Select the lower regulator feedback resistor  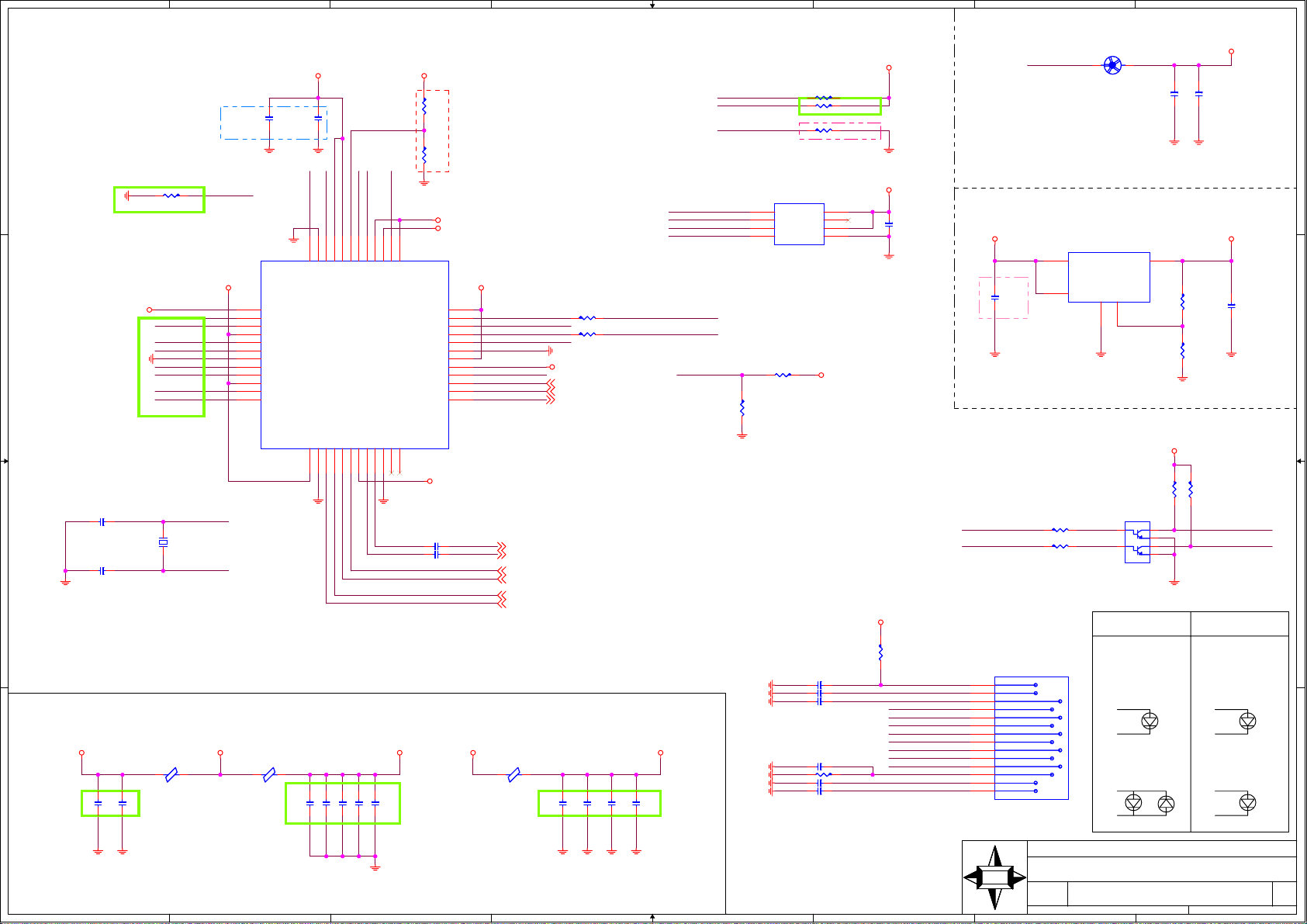tap(1183, 351)
